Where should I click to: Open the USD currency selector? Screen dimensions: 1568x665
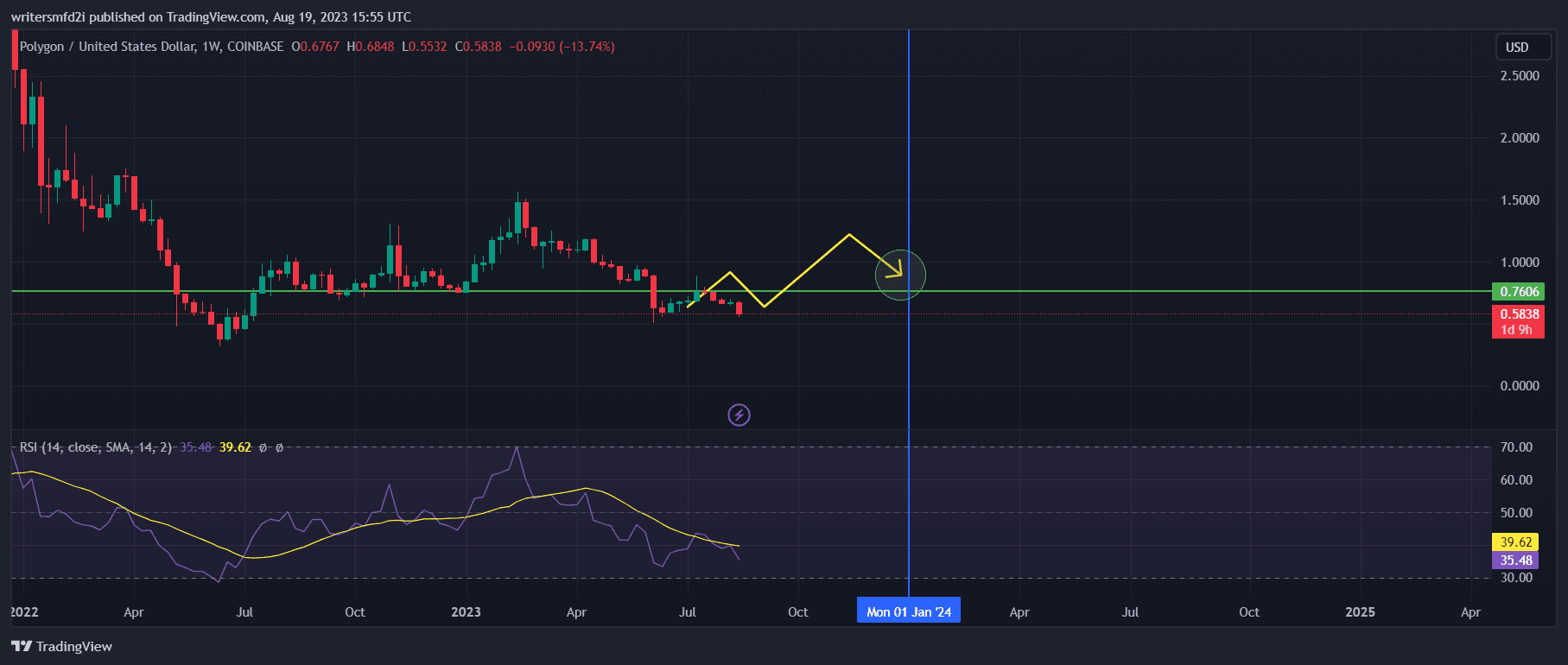coord(1516,47)
